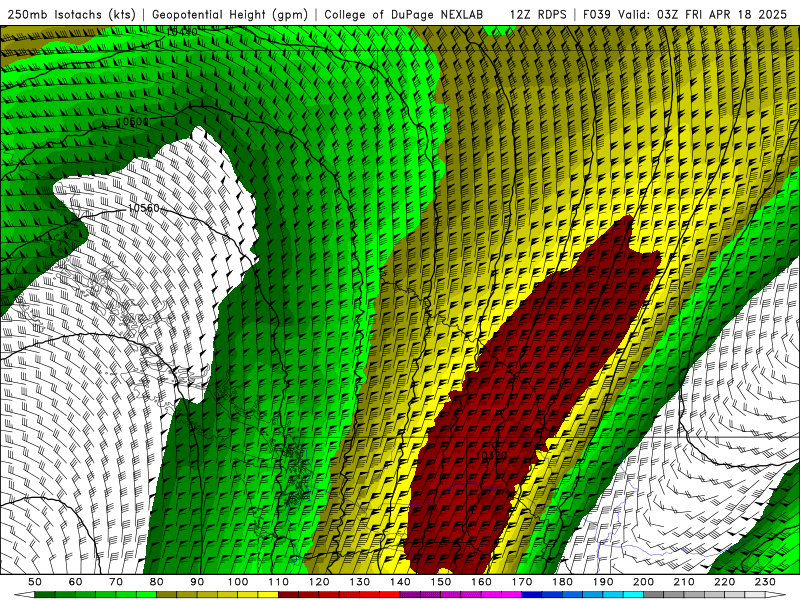This screenshot has height=600, width=800.
Task: Click the 'College of DuPage NEXLAB' label
Action: 403,14
